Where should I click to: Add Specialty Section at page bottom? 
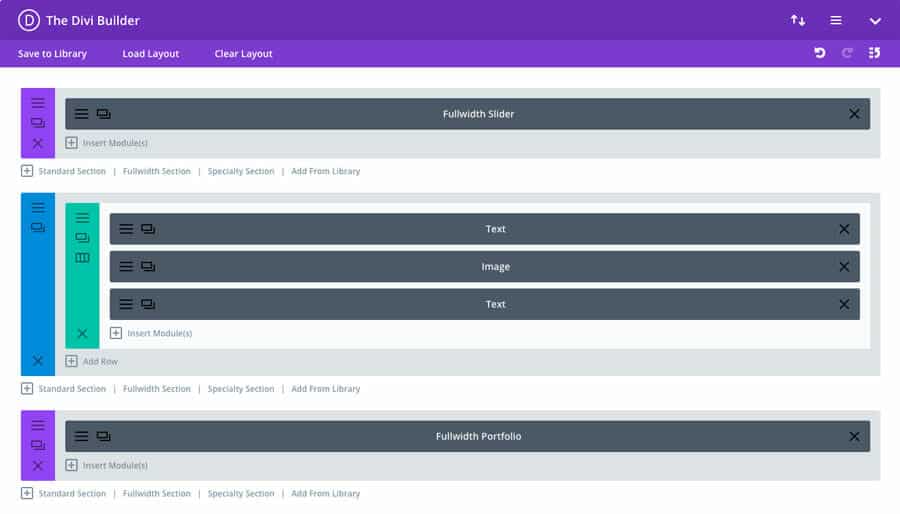(240, 493)
